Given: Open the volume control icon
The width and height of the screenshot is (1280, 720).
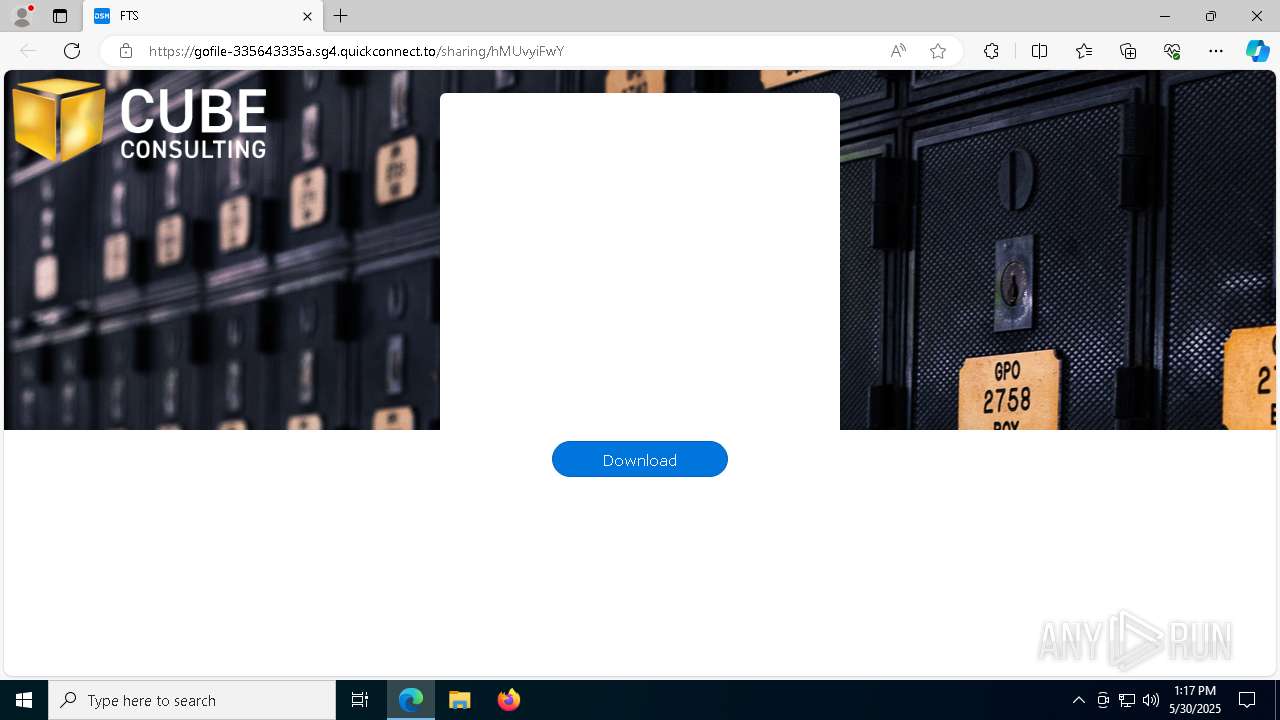Looking at the screenshot, I should (x=1151, y=700).
